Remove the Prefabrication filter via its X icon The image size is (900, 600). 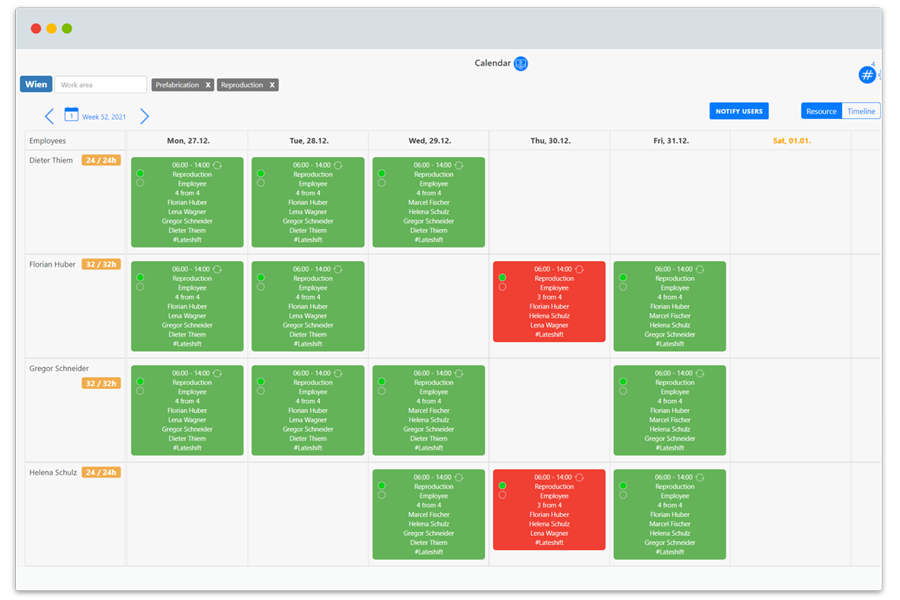click(x=208, y=84)
